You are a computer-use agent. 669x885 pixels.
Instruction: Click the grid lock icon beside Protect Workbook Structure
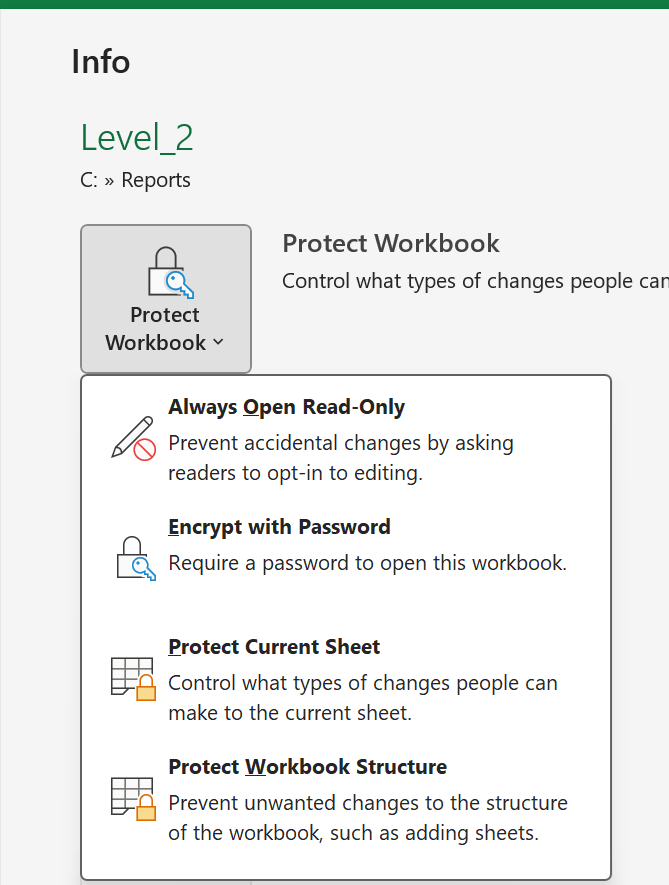click(x=134, y=799)
